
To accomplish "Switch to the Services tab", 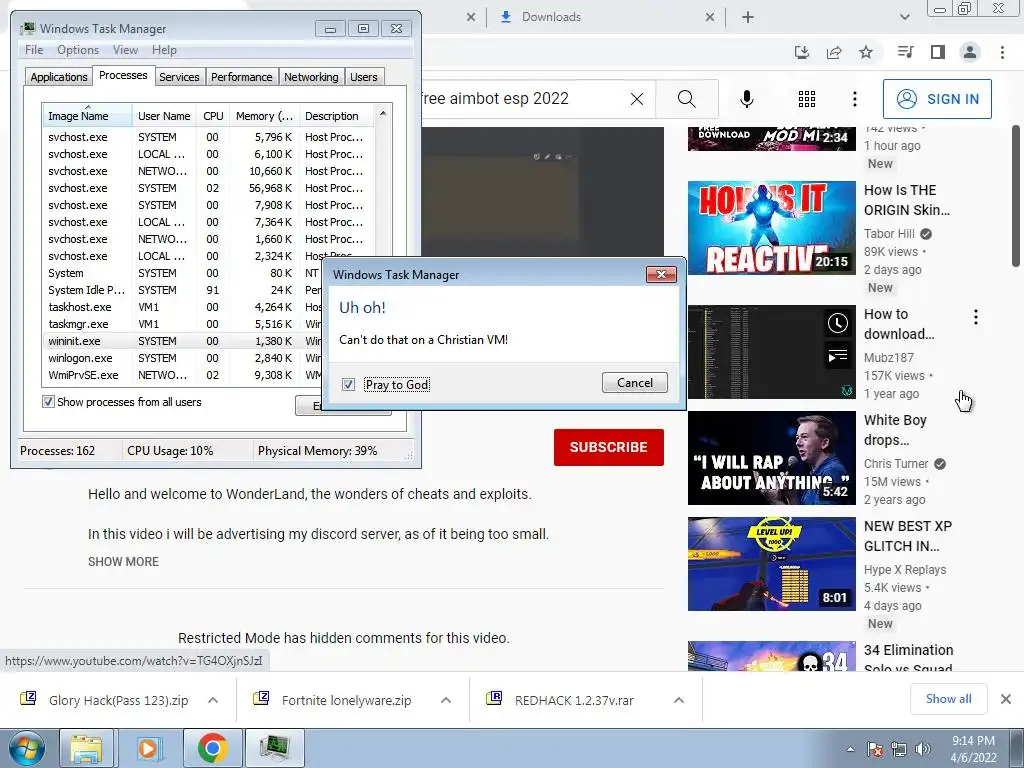I will point(179,77).
